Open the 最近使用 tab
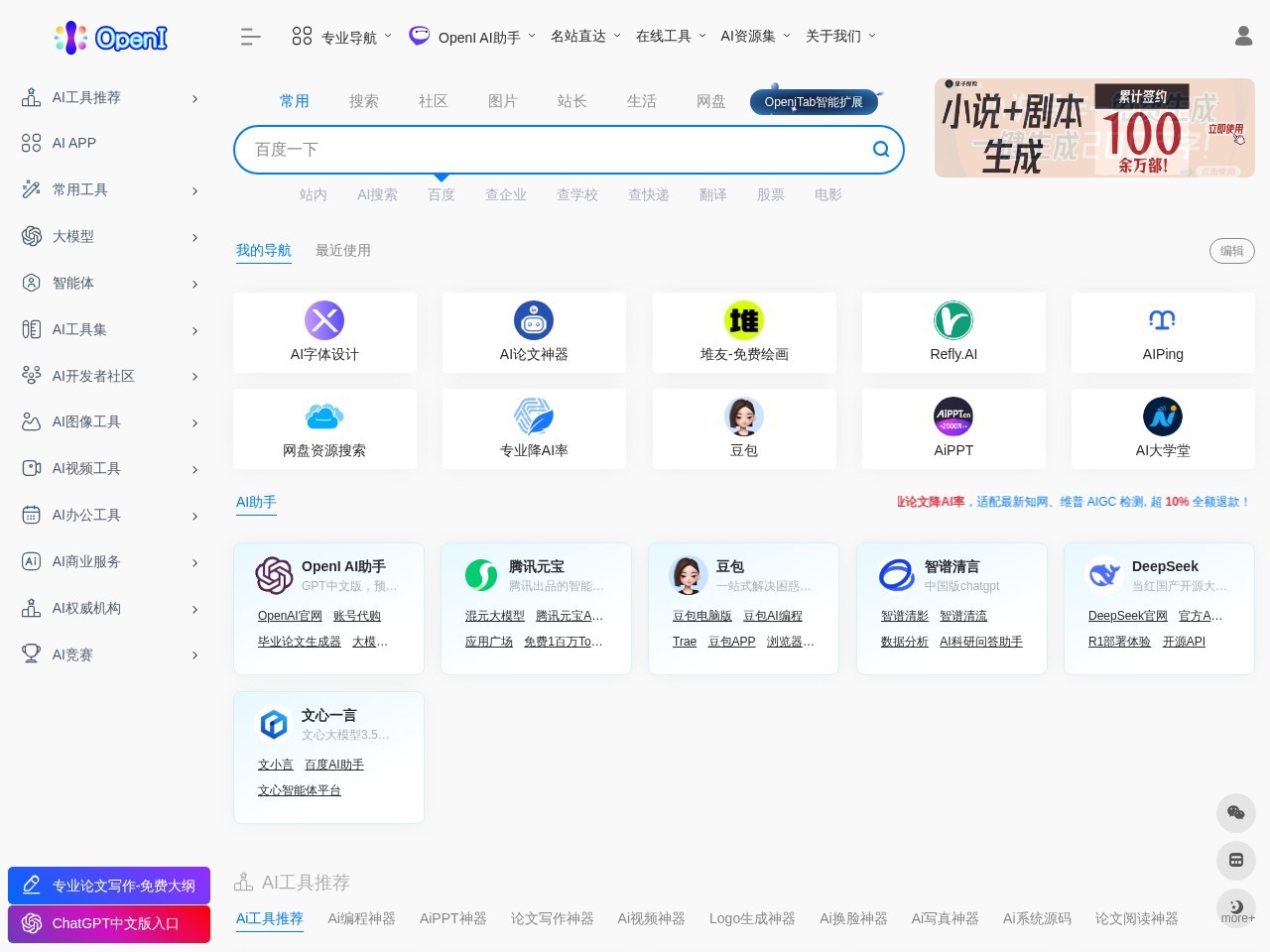This screenshot has width=1270, height=952. [x=343, y=250]
